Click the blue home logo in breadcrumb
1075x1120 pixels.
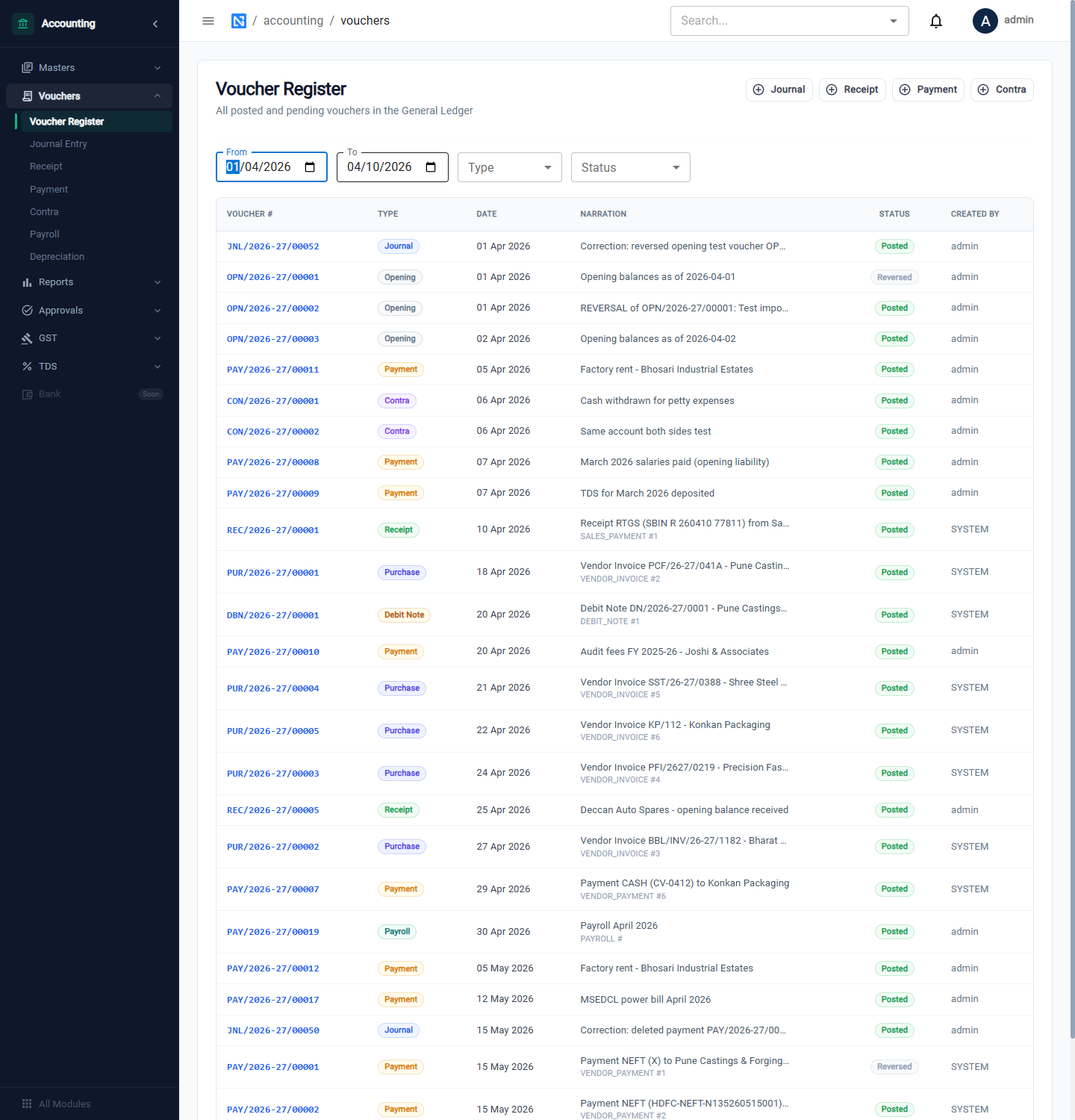tap(239, 21)
